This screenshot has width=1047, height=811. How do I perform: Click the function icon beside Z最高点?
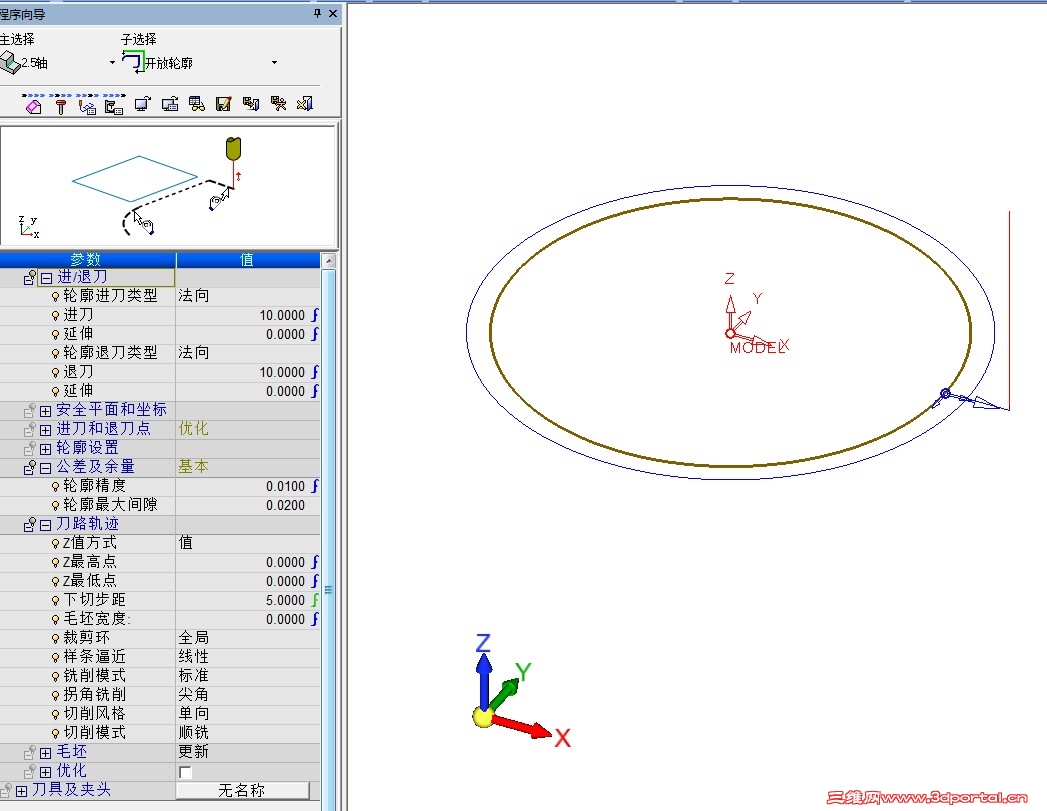point(315,562)
